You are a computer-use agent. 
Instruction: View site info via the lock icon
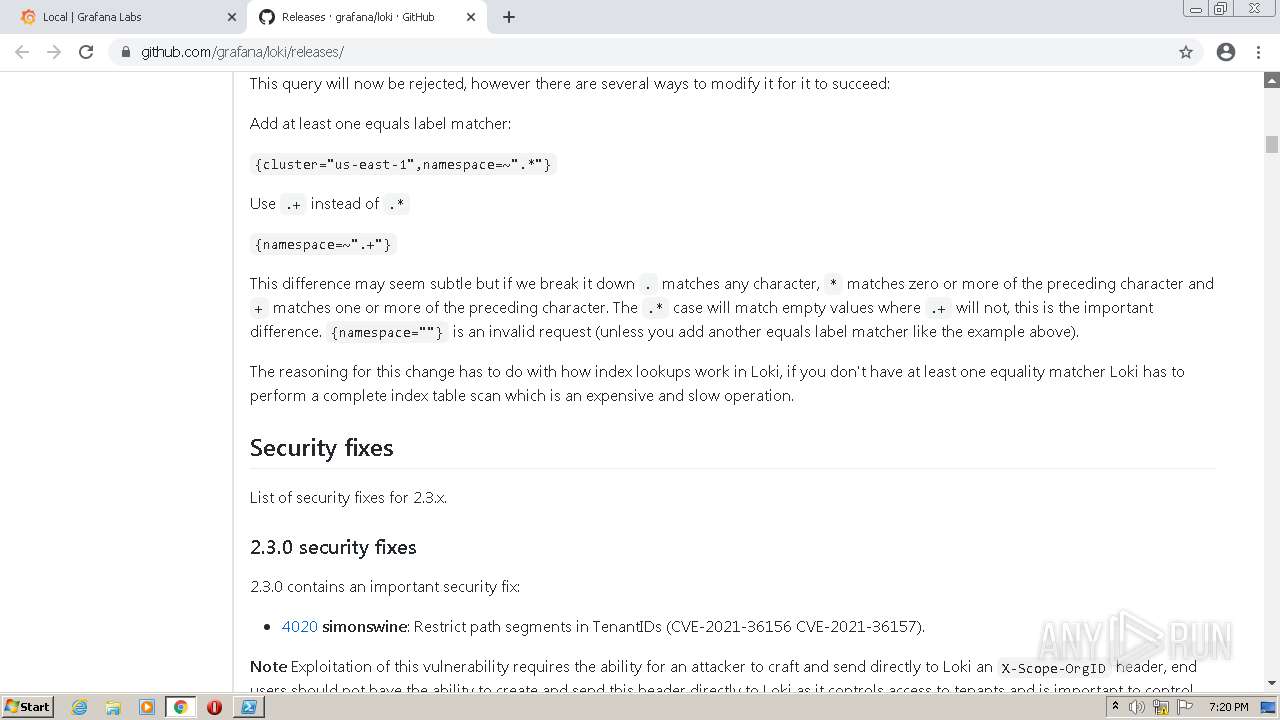tap(126, 52)
